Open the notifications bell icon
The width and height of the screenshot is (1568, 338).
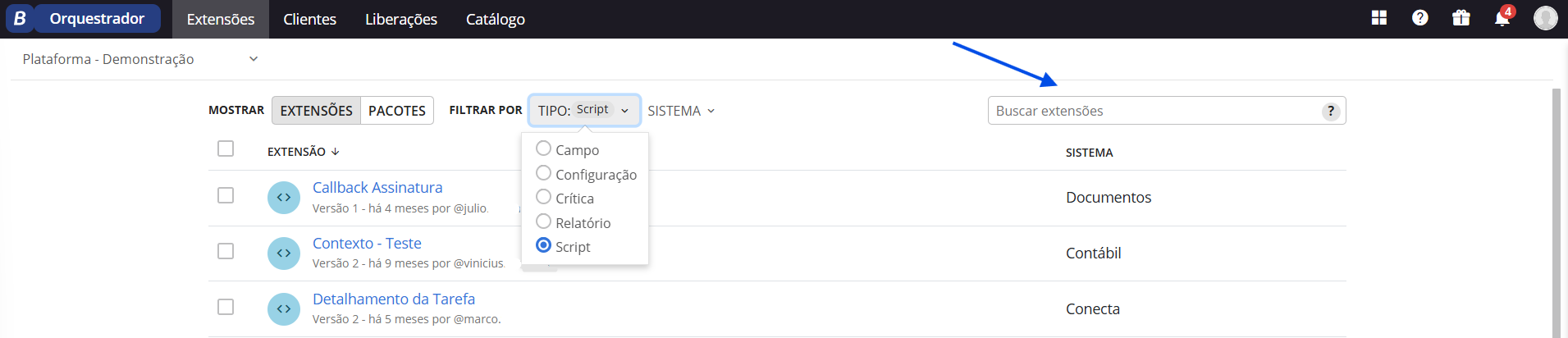tap(1503, 16)
